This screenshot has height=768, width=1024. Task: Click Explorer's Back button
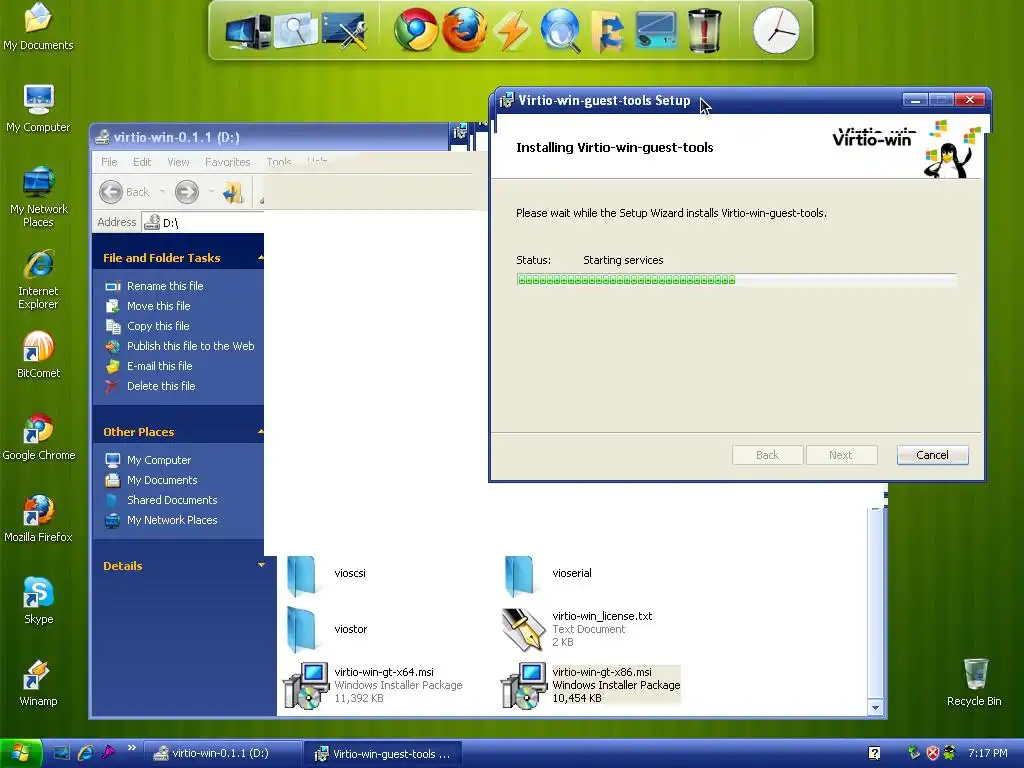[x=125, y=192]
